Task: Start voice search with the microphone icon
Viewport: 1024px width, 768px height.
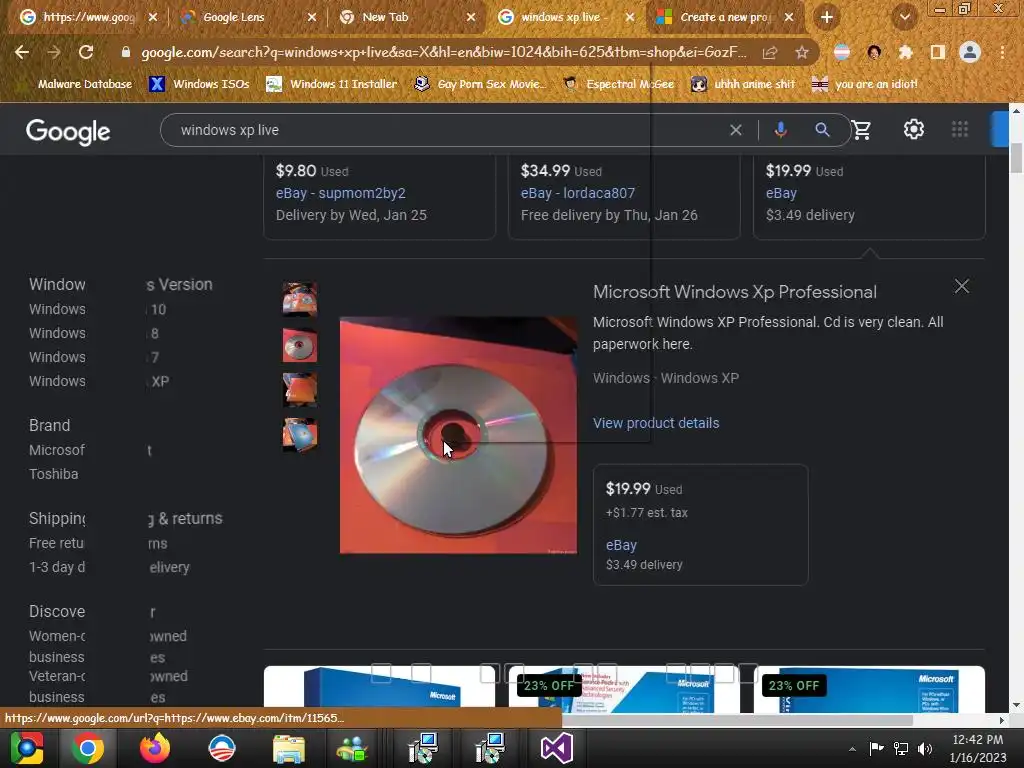Action: pyautogui.click(x=780, y=130)
